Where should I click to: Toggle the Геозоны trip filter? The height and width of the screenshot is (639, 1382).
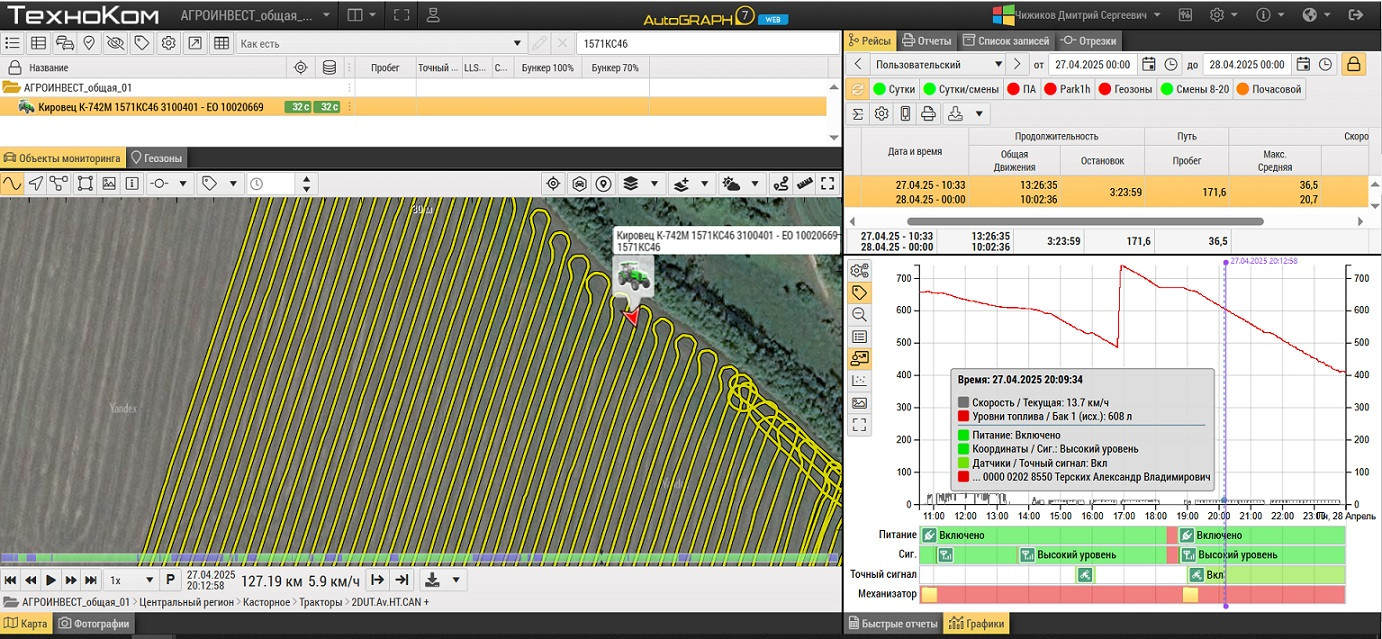1125,89
